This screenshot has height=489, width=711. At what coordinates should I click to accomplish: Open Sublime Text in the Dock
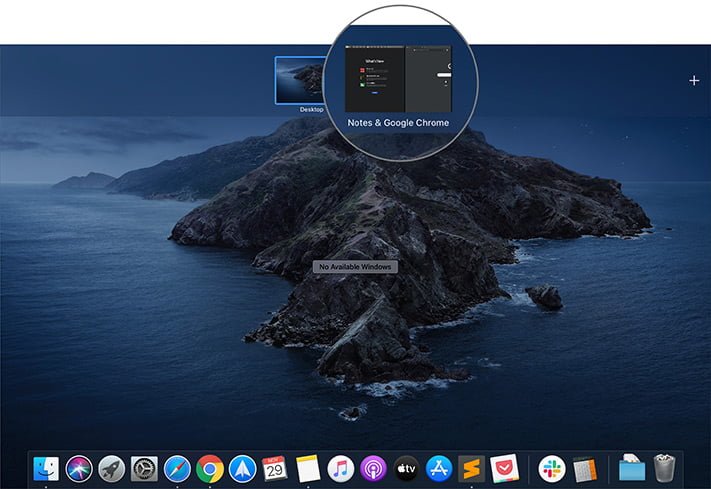pos(472,469)
